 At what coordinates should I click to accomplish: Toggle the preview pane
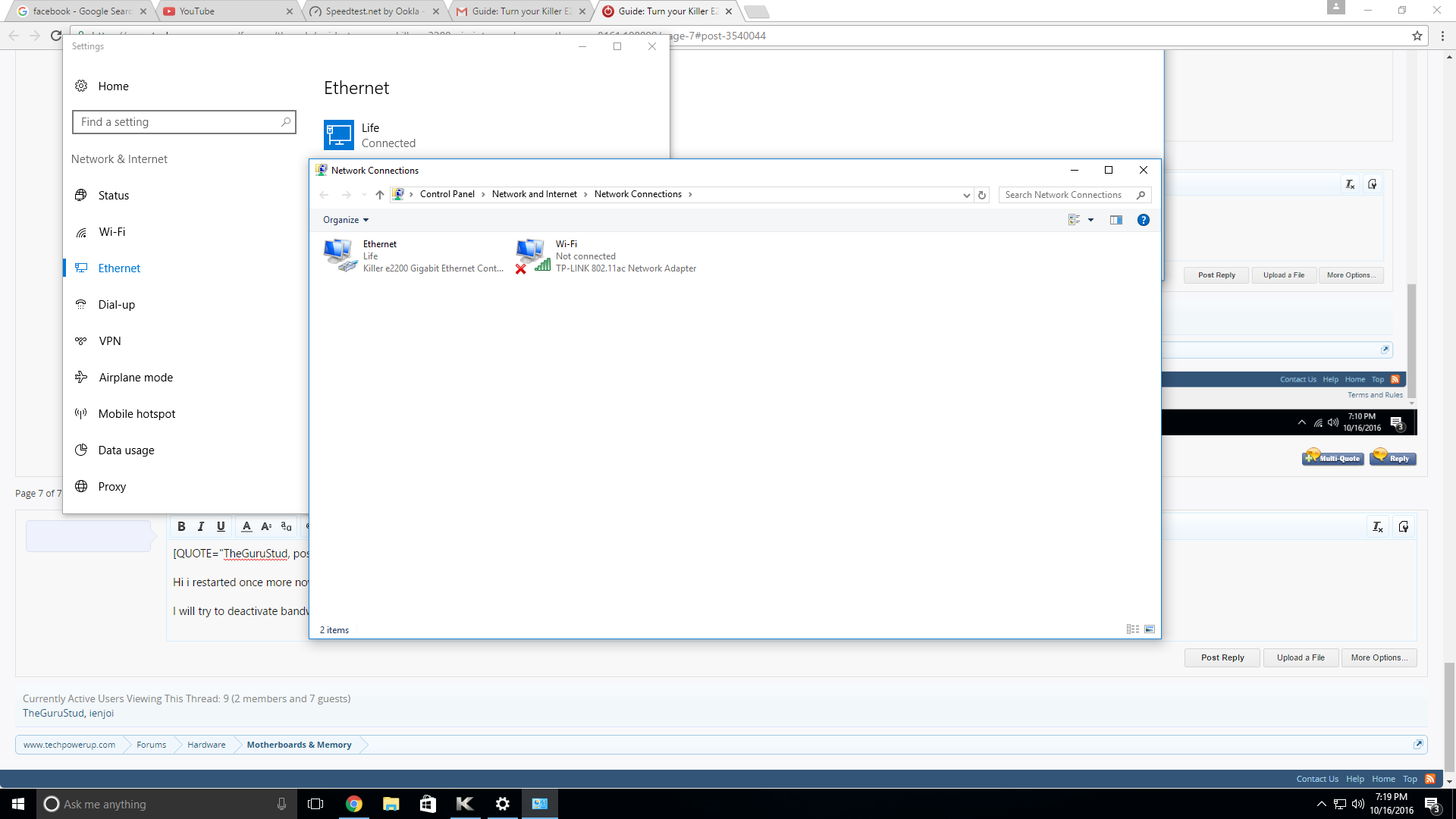[x=1116, y=220]
